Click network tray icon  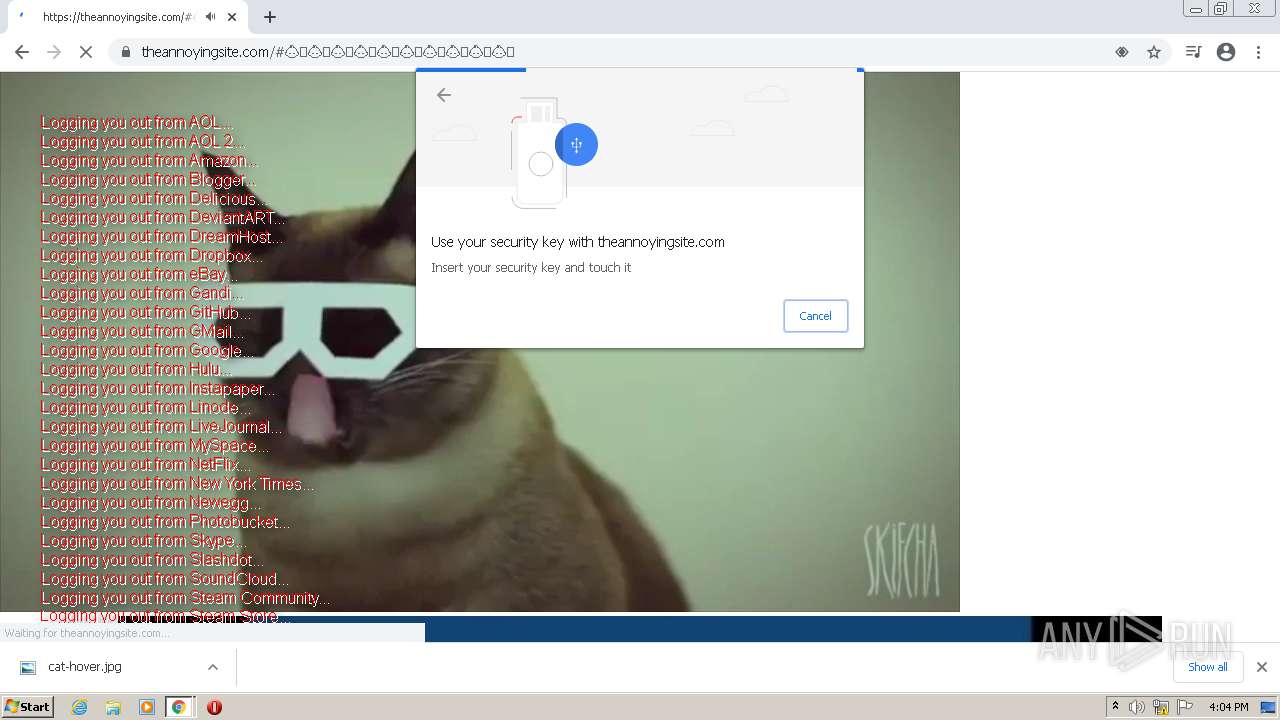coord(1161,707)
